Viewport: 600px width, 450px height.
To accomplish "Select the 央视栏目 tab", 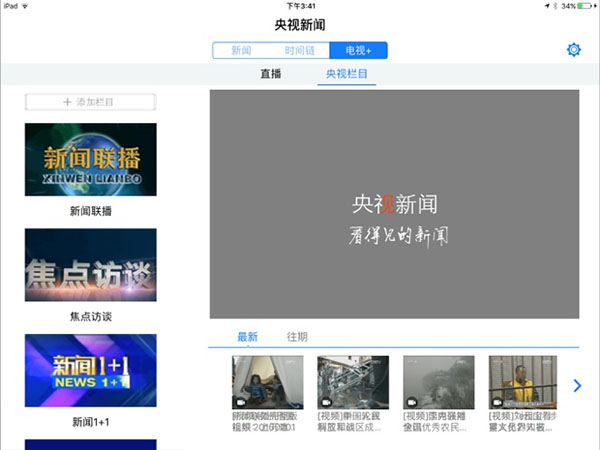I will tap(346, 75).
